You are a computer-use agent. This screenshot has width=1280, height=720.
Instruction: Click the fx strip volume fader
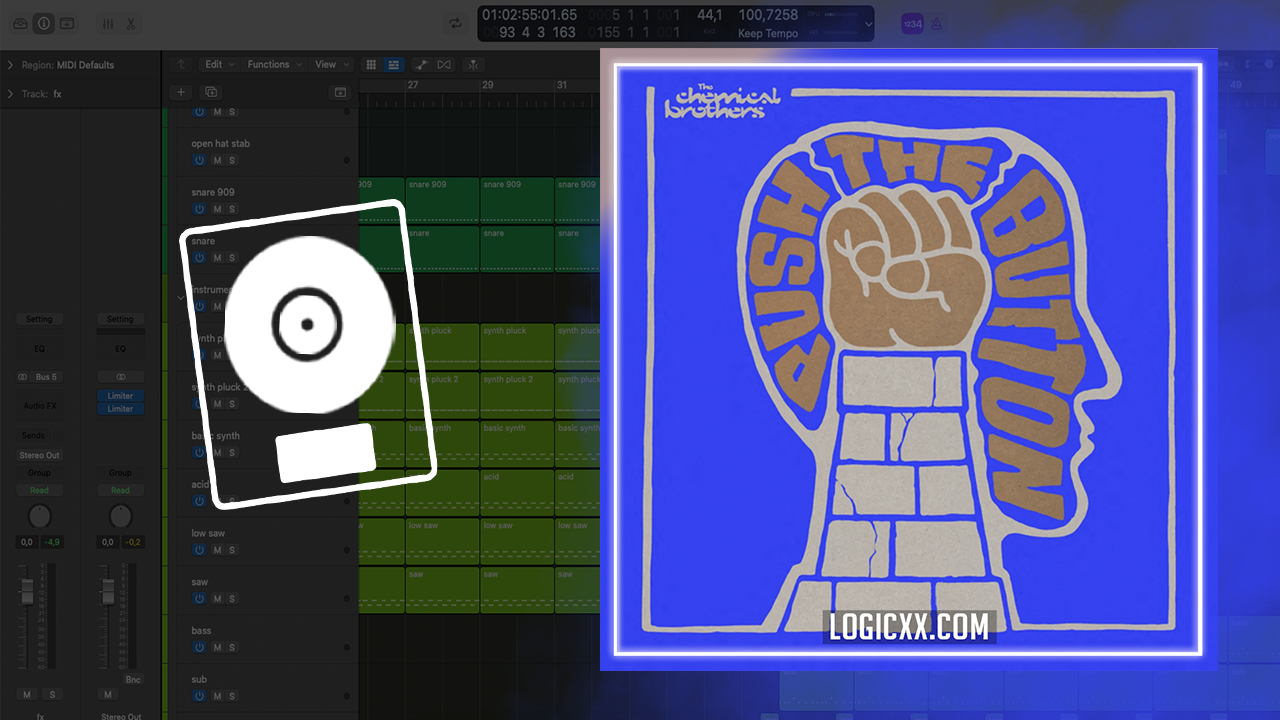click(27, 591)
